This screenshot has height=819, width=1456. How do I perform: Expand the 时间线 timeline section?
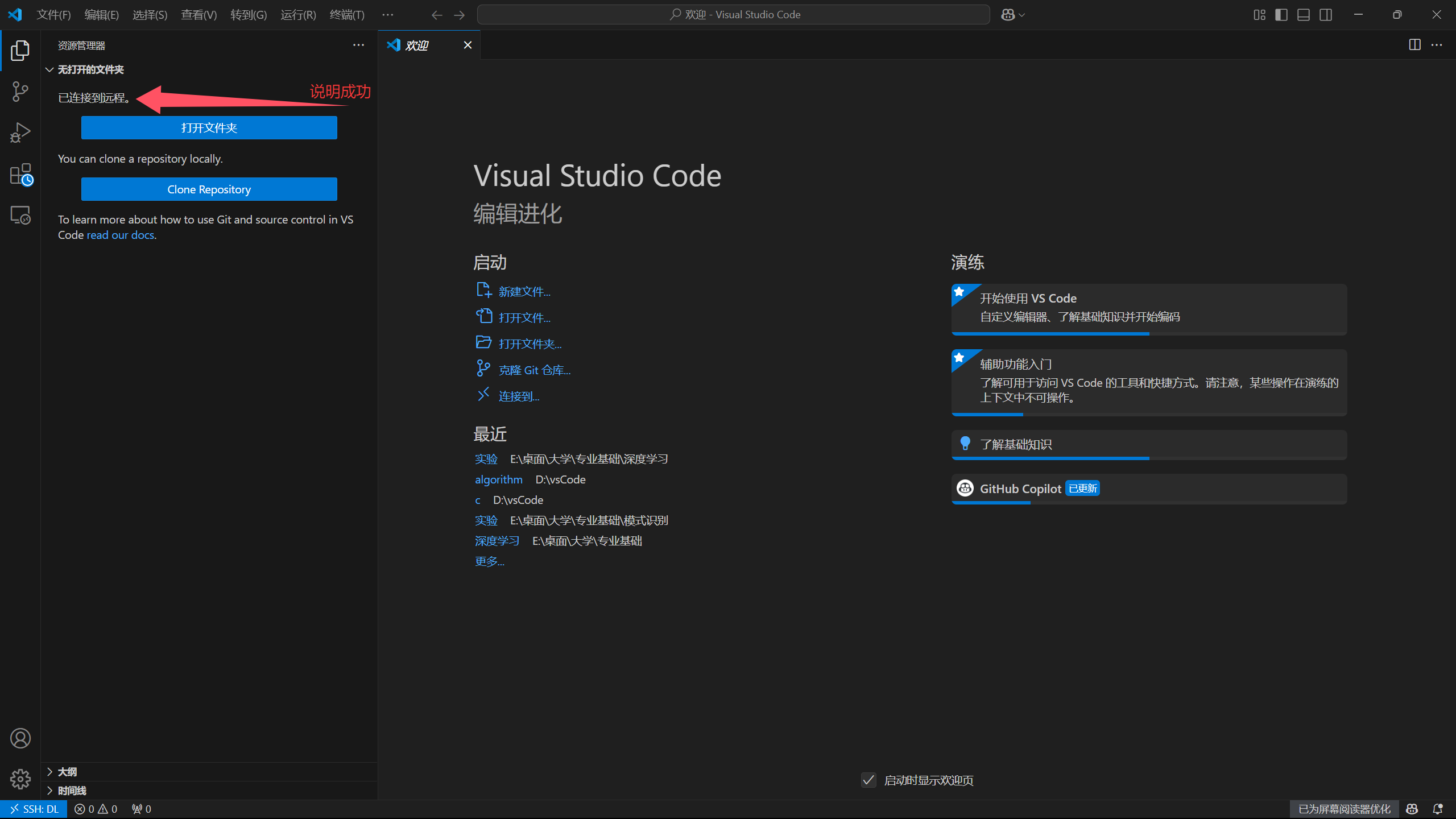pos(72,791)
